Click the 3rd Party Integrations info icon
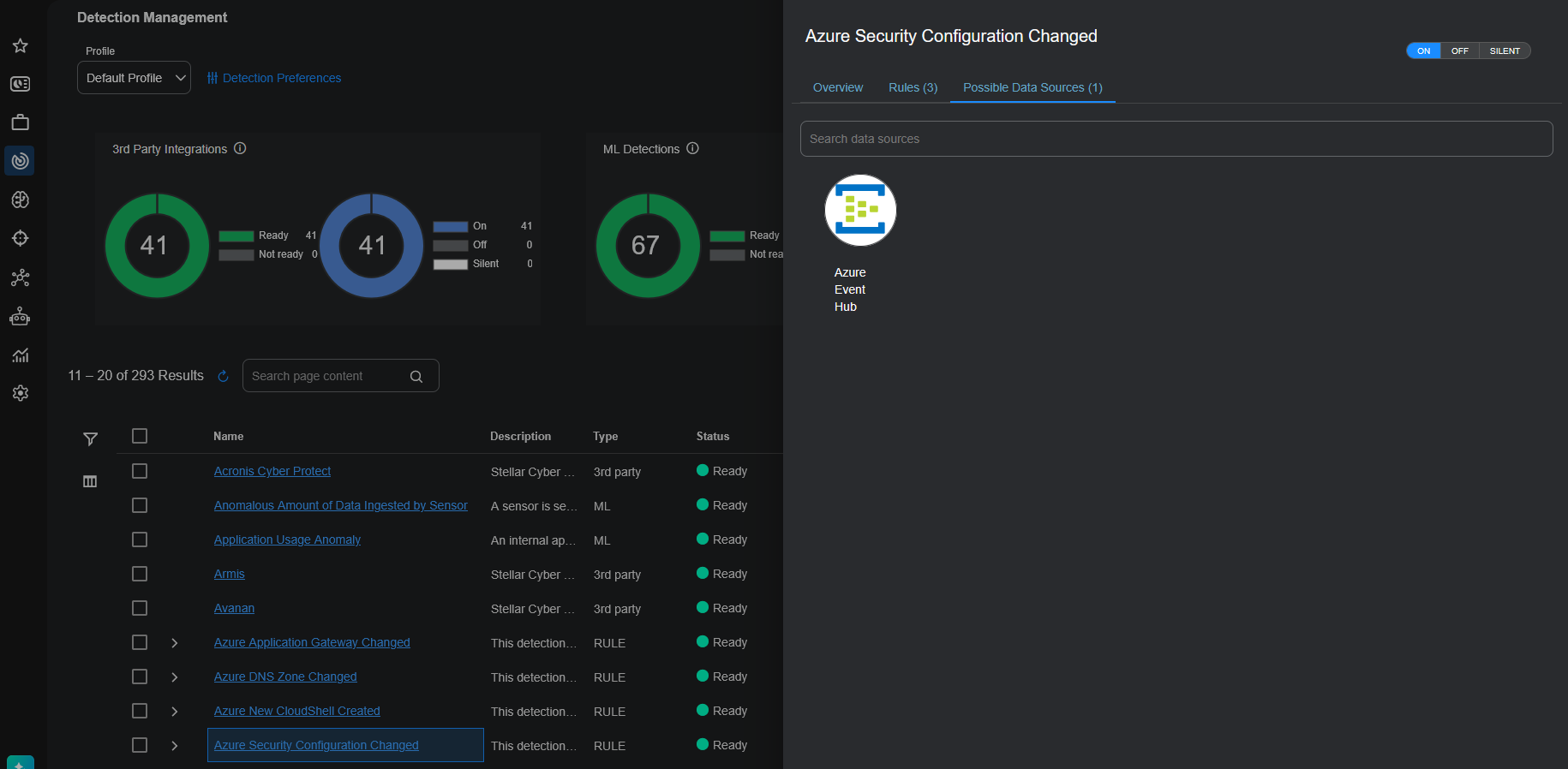This screenshot has height=769, width=1568. coord(240,148)
